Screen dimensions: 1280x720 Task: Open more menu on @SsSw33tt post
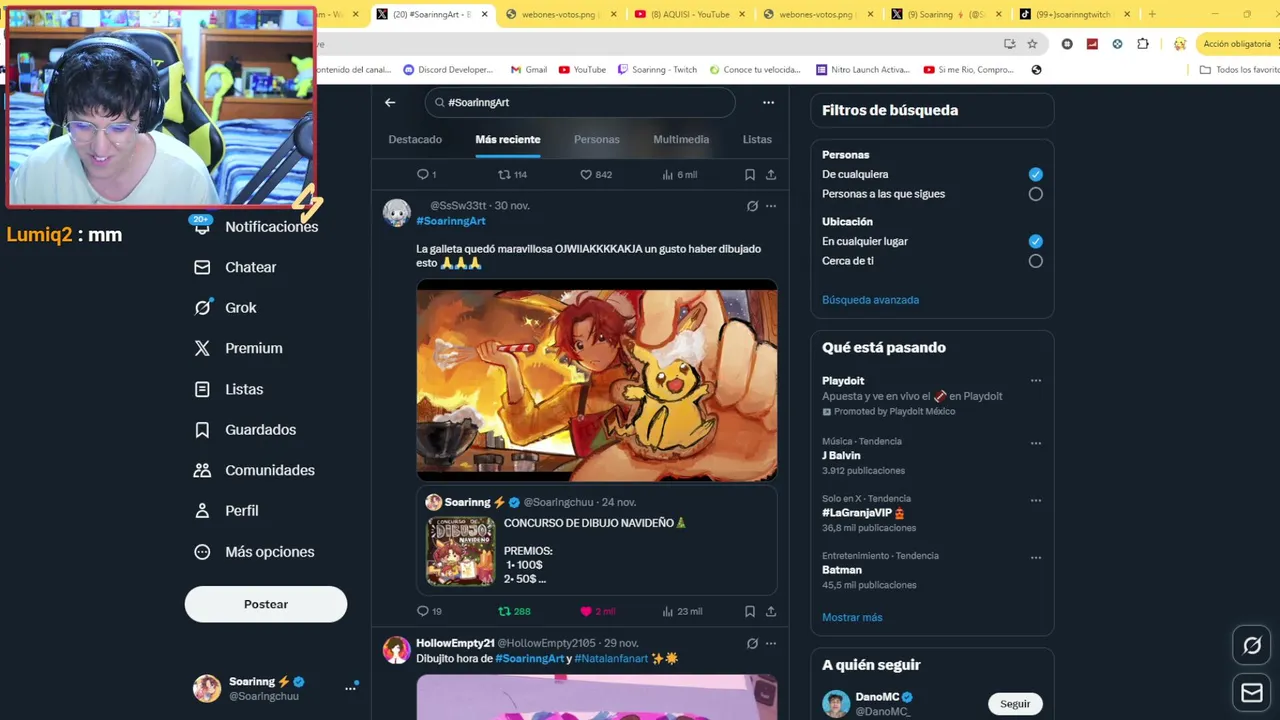771,206
